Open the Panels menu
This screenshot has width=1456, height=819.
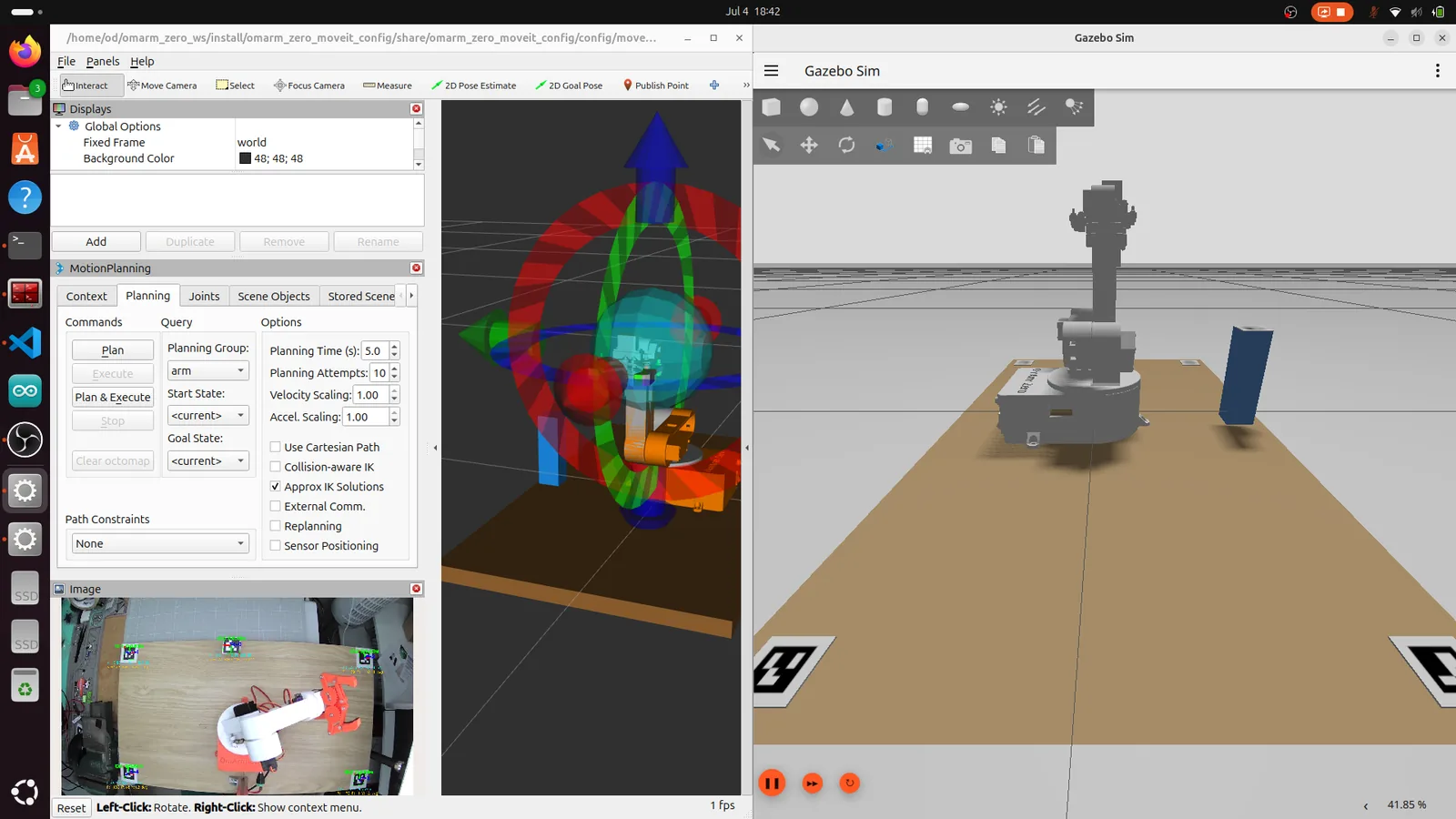(x=103, y=62)
